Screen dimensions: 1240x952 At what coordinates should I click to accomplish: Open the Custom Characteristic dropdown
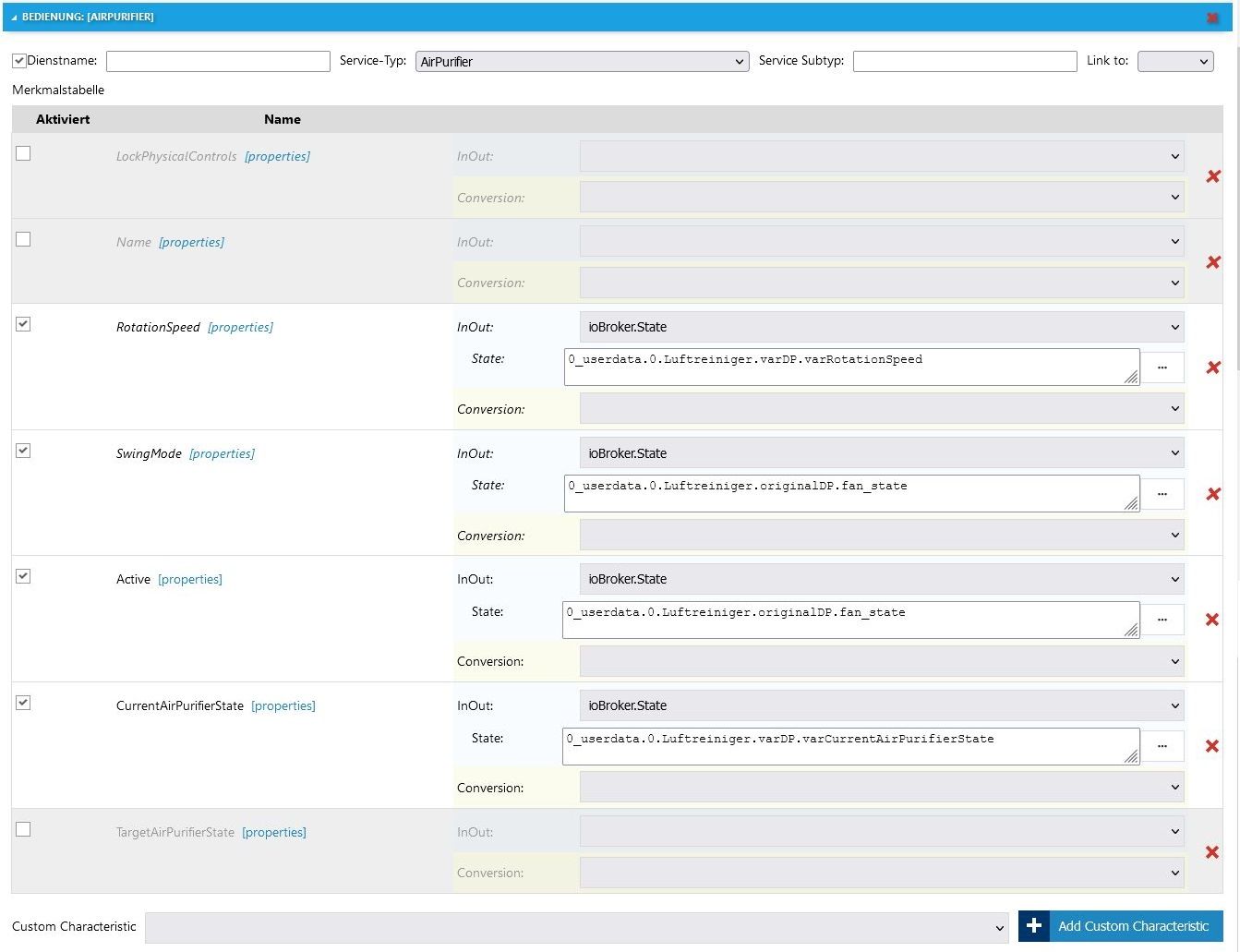(x=577, y=928)
